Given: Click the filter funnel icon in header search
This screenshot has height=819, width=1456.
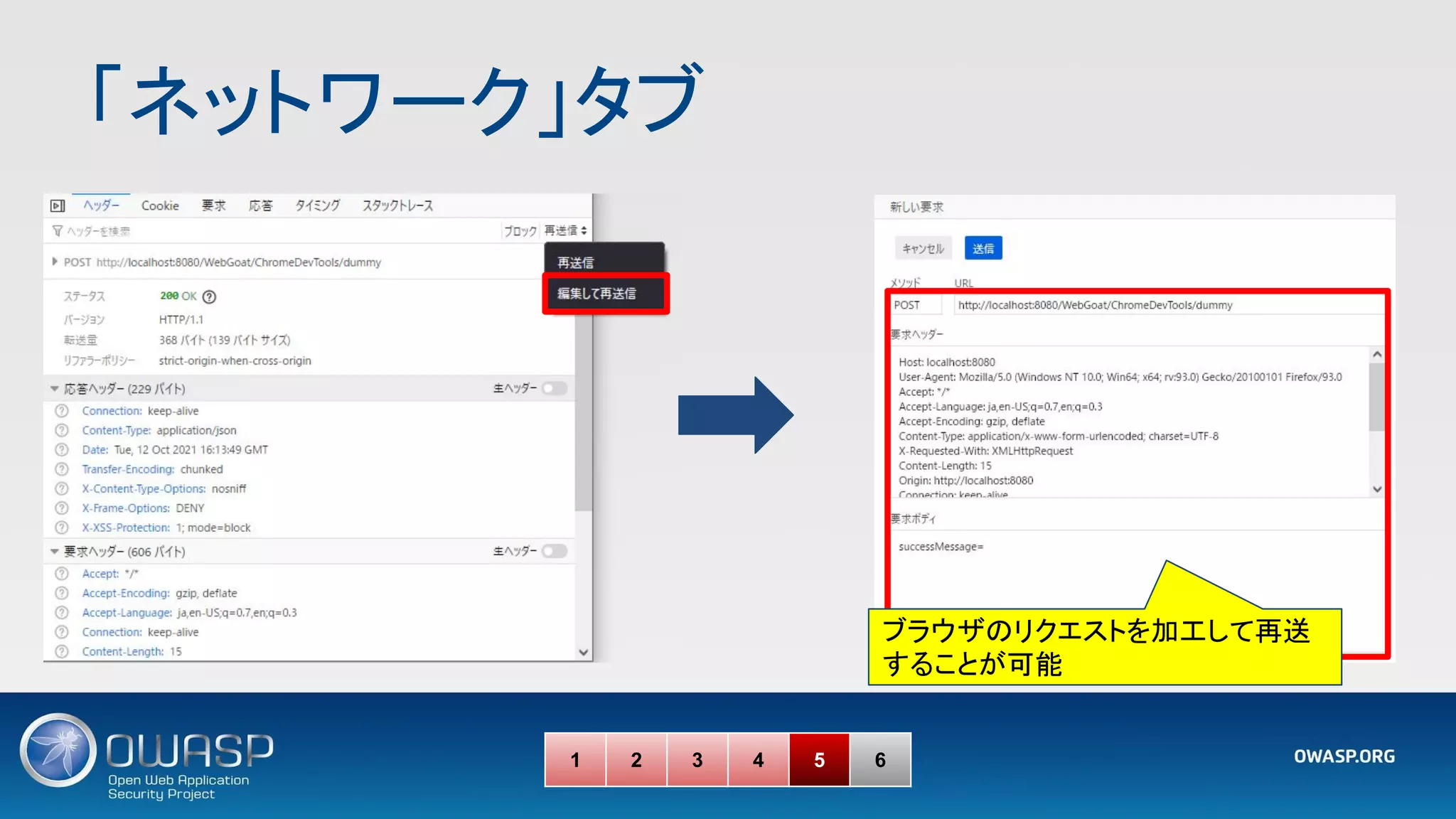Looking at the screenshot, I should (57, 231).
